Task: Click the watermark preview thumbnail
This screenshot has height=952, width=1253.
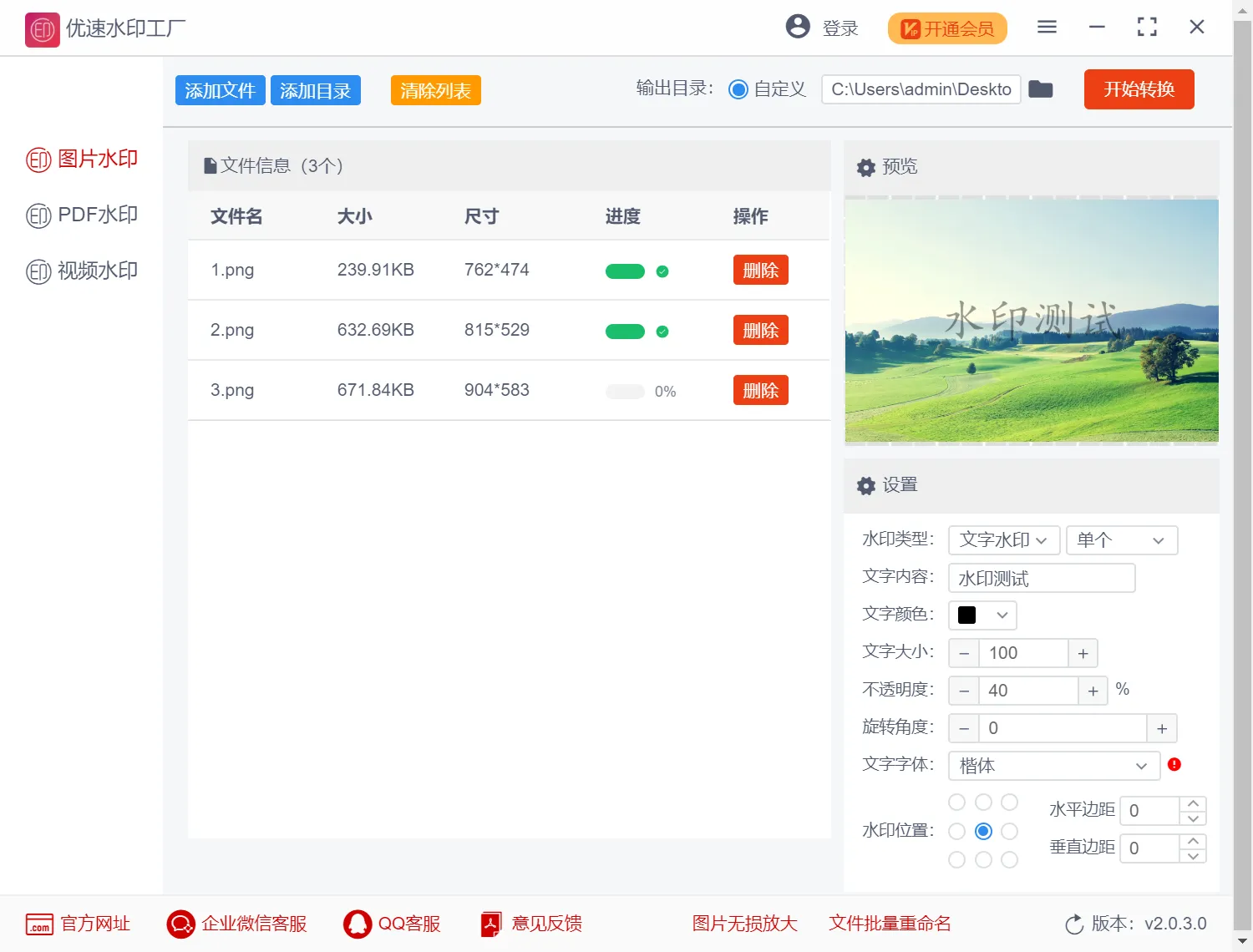Action: (1031, 321)
